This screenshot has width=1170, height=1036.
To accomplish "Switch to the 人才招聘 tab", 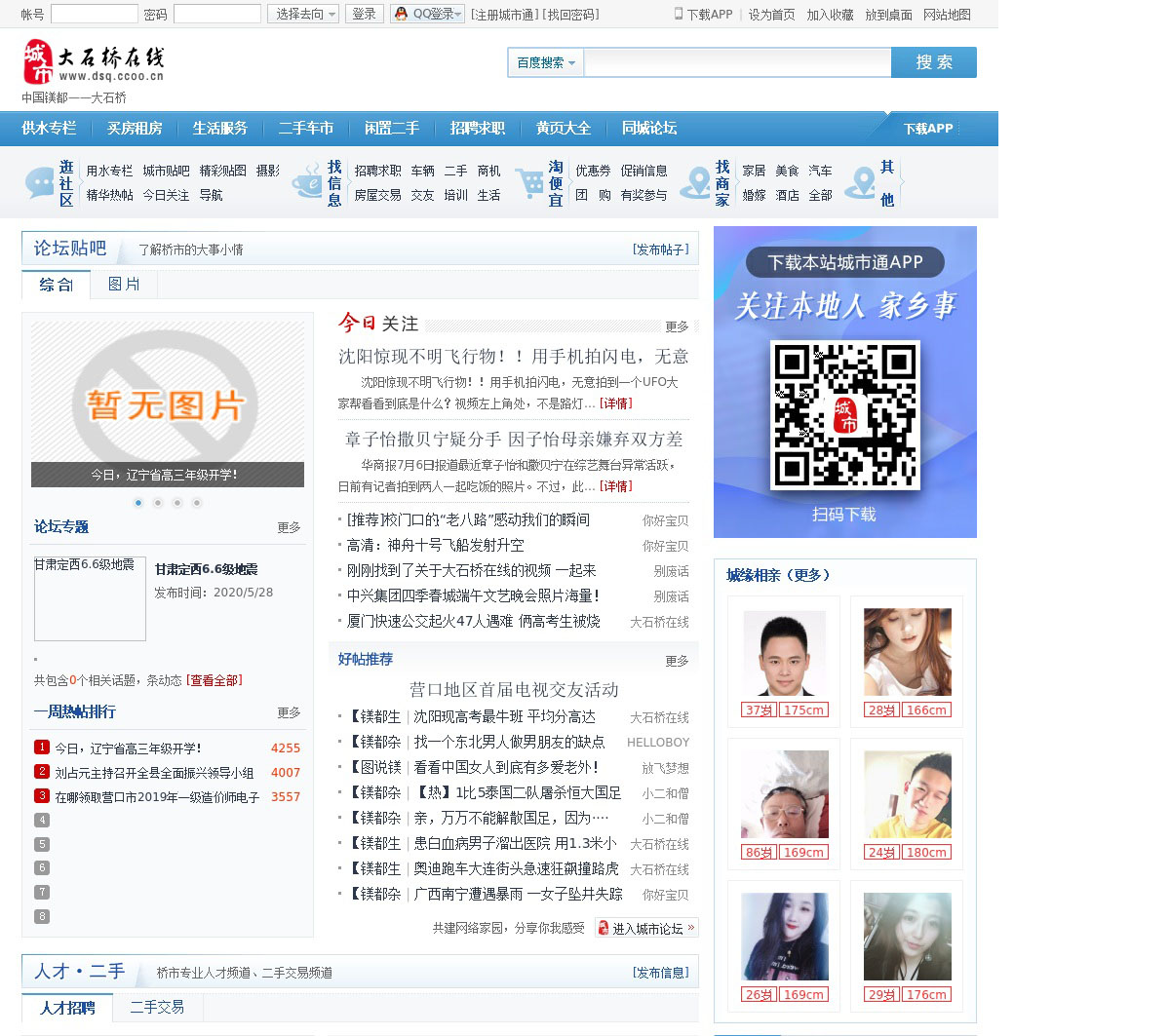I will (x=67, y=1007).
